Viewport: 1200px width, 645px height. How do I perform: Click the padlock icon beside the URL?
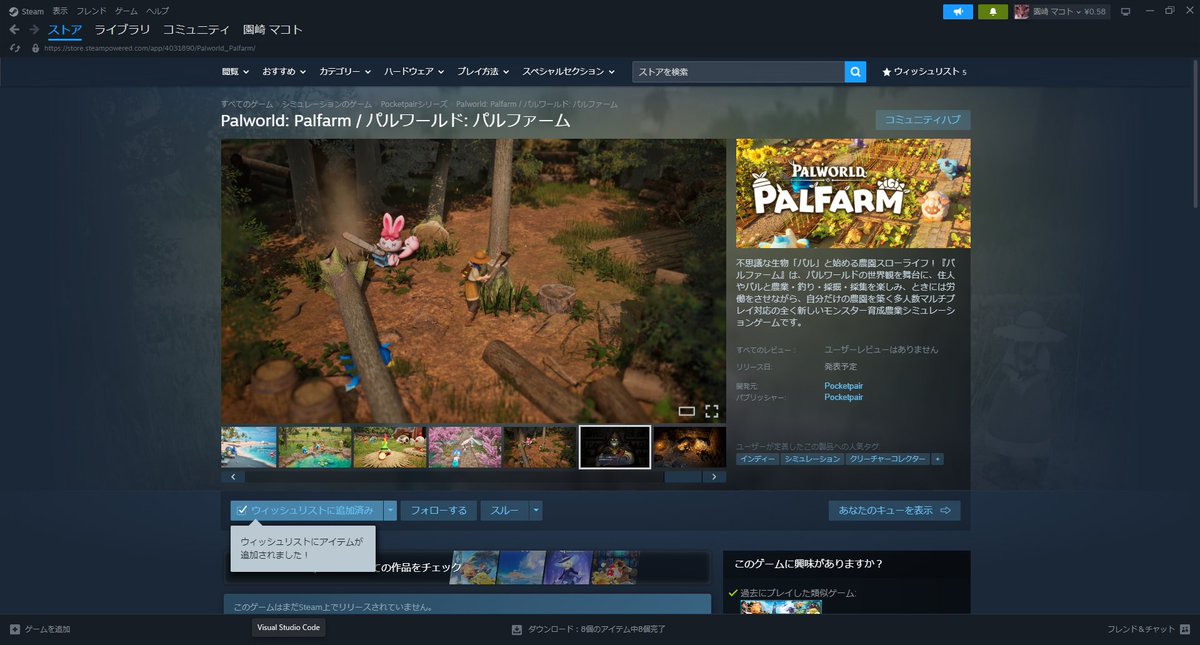(35, 47)
